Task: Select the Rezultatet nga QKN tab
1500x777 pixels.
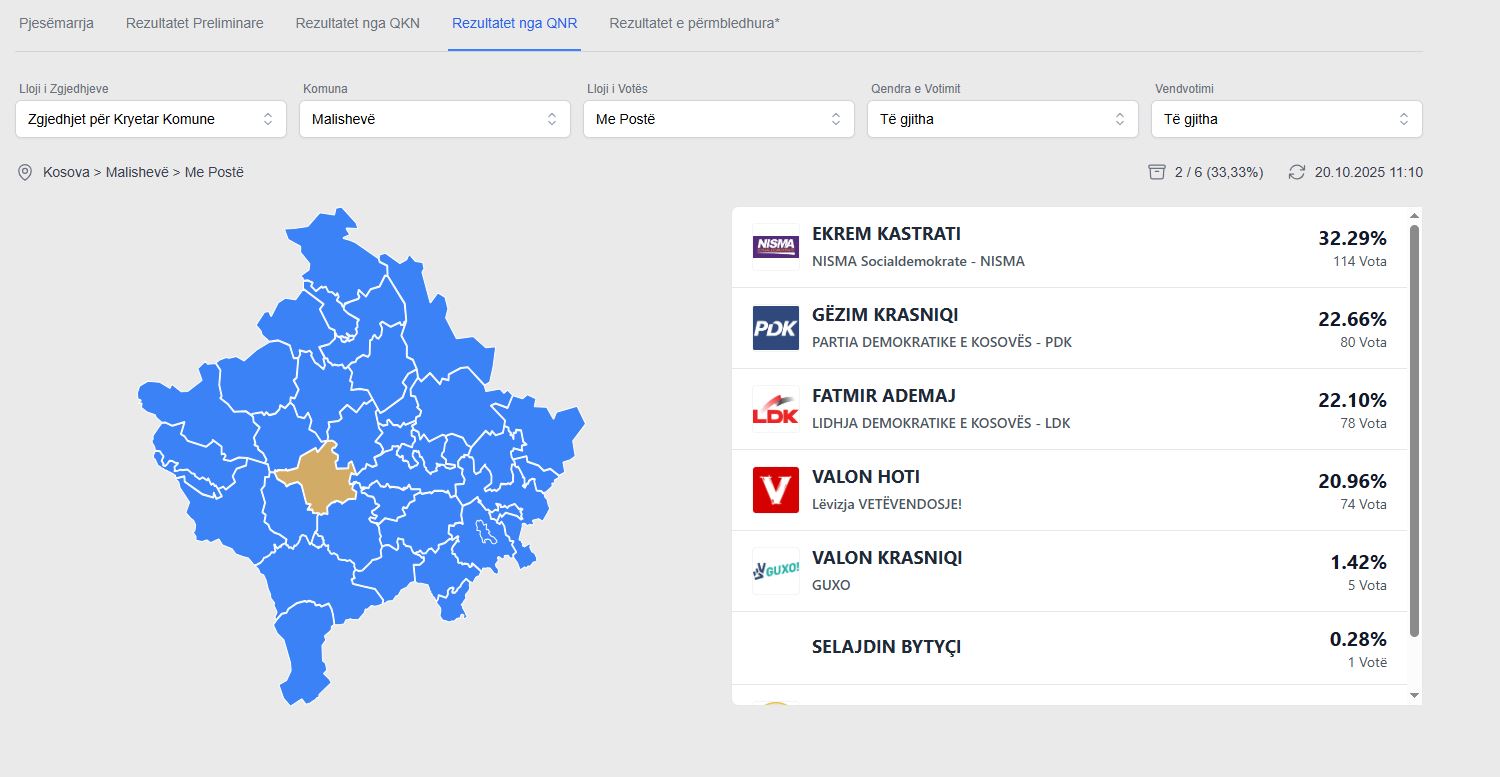Action: (357, 23)
